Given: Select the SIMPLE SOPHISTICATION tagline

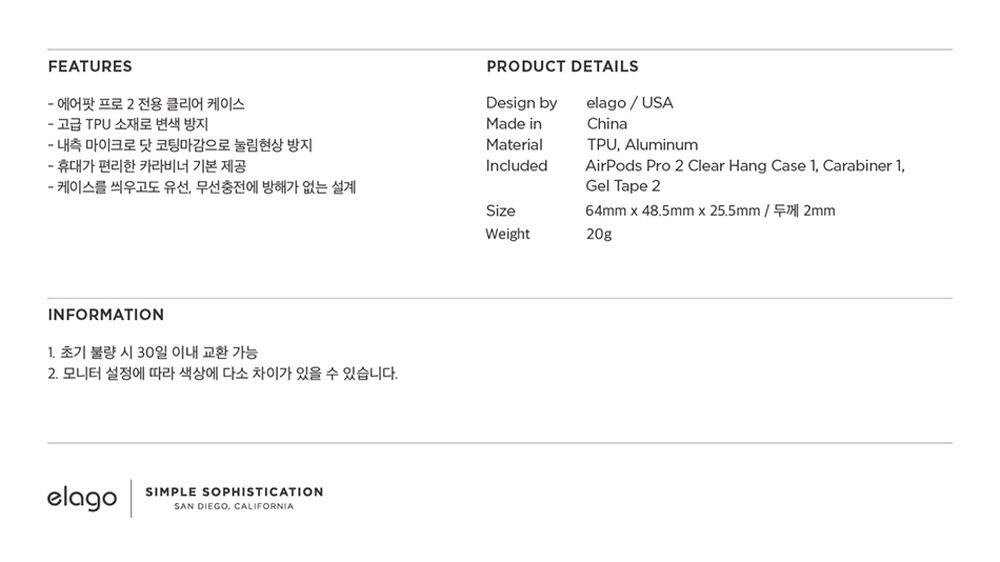Looking at the screenshot, I should tap(235, 492).
